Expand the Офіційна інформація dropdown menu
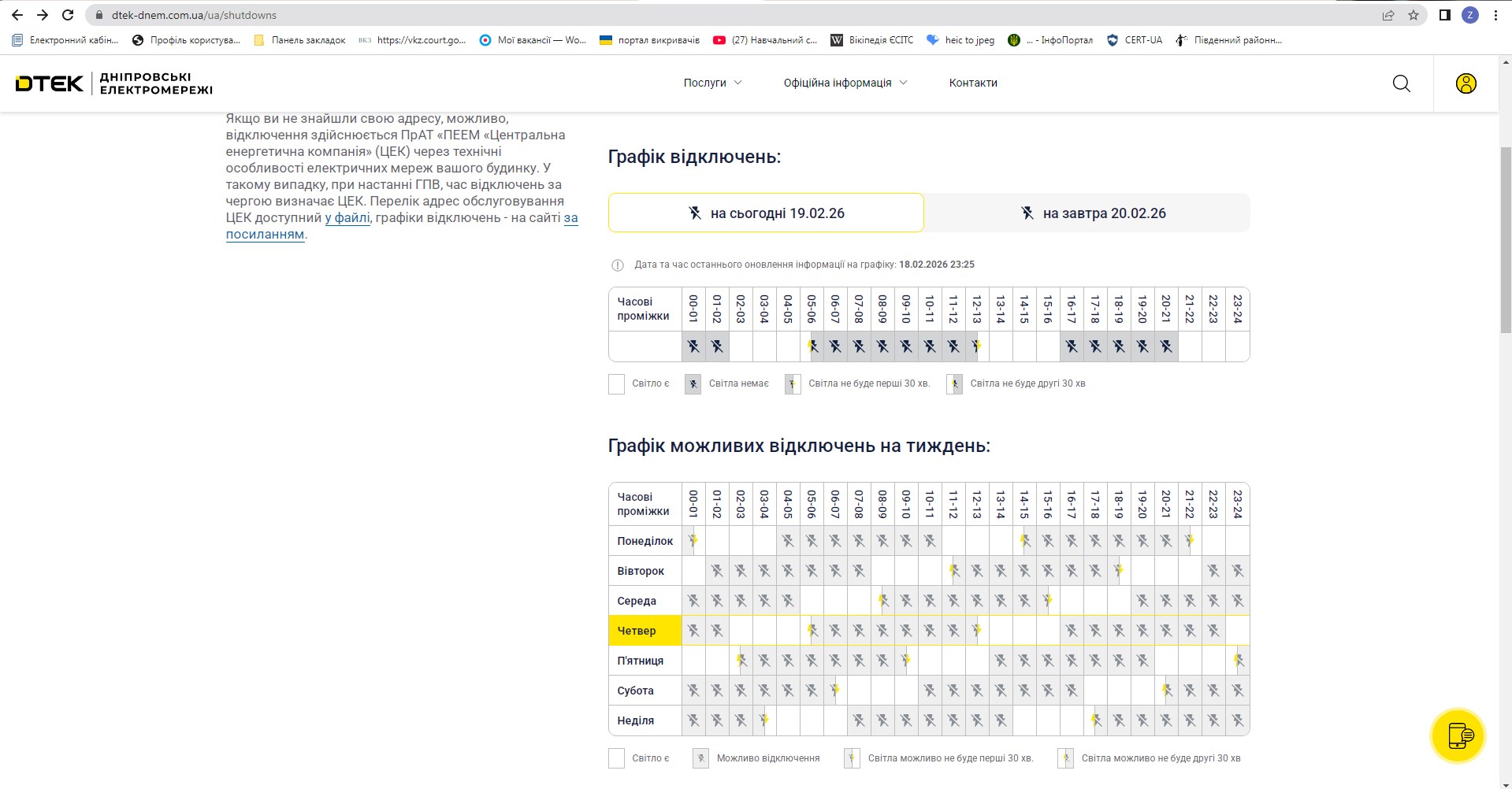Image resolution: width=1512 pixels, height=789 pixels. pyautogui.click(x=845, y=83)
